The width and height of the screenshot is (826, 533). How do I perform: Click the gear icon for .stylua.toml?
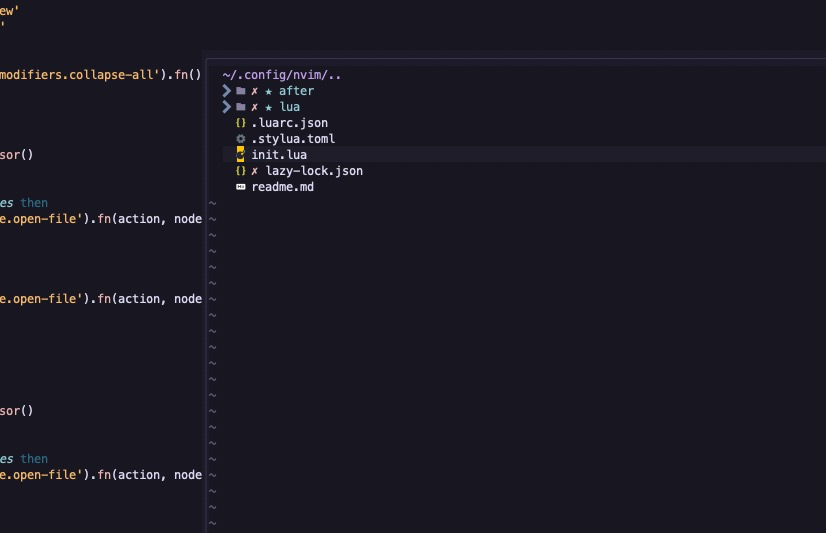241,139
